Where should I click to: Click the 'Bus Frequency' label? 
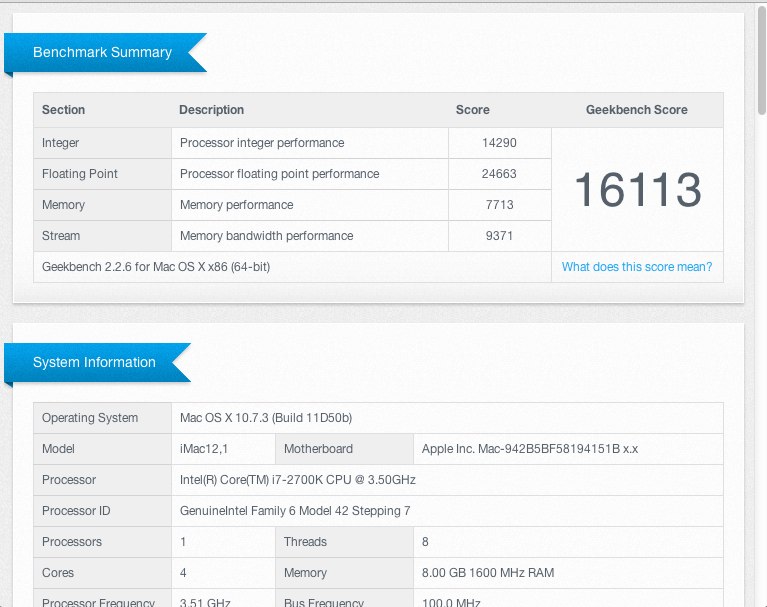pyautogui.click(x=324, y=602)
